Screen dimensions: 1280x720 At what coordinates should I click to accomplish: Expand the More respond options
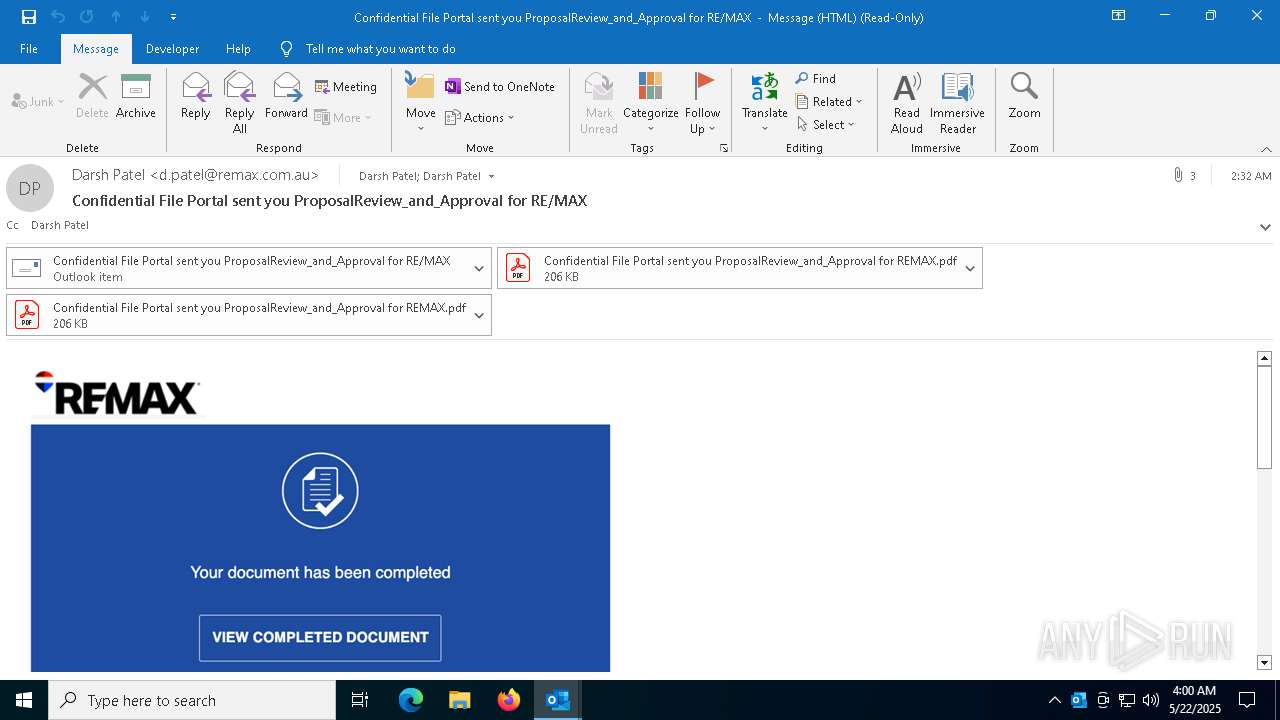point(343,117)
